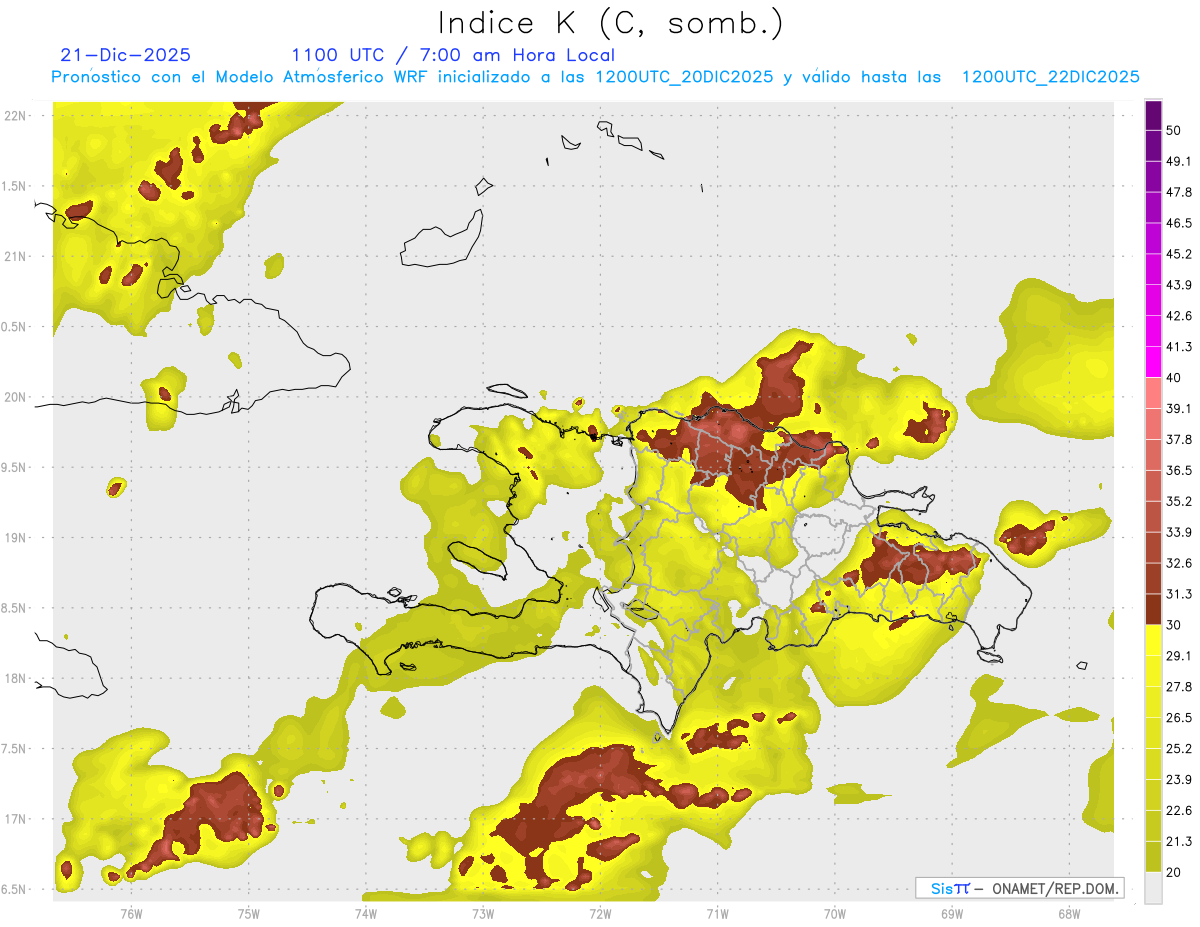Click the colorbar label '27.8'
The image size is (1200, 927).
(x=1179, y=687)
